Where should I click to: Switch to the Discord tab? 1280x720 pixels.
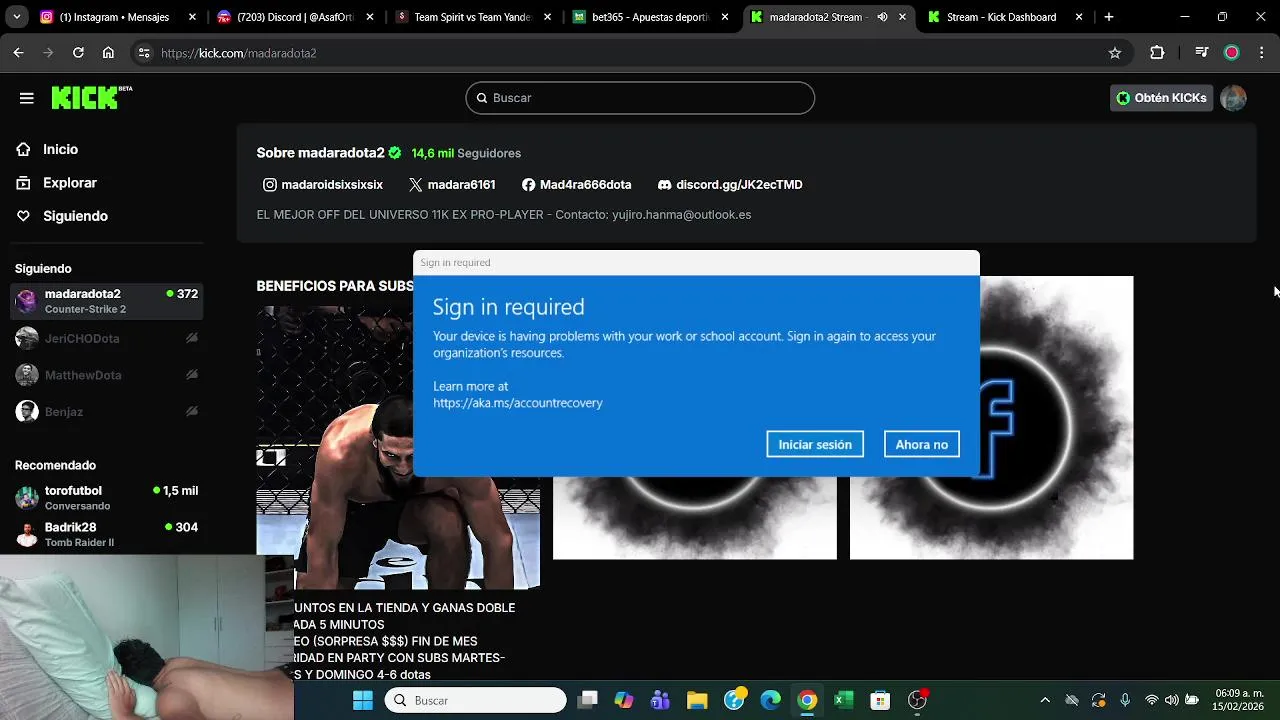[x=293, y=17]
